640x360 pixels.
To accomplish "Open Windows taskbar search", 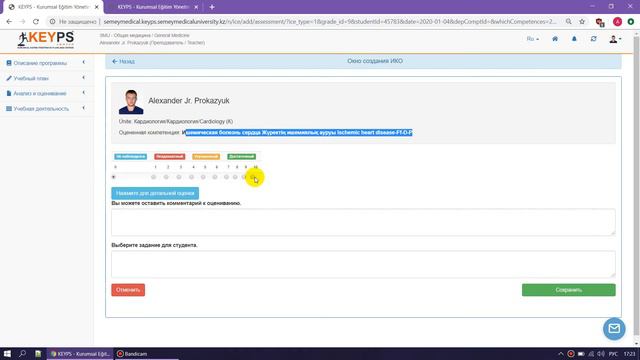I will pos(22,353).
